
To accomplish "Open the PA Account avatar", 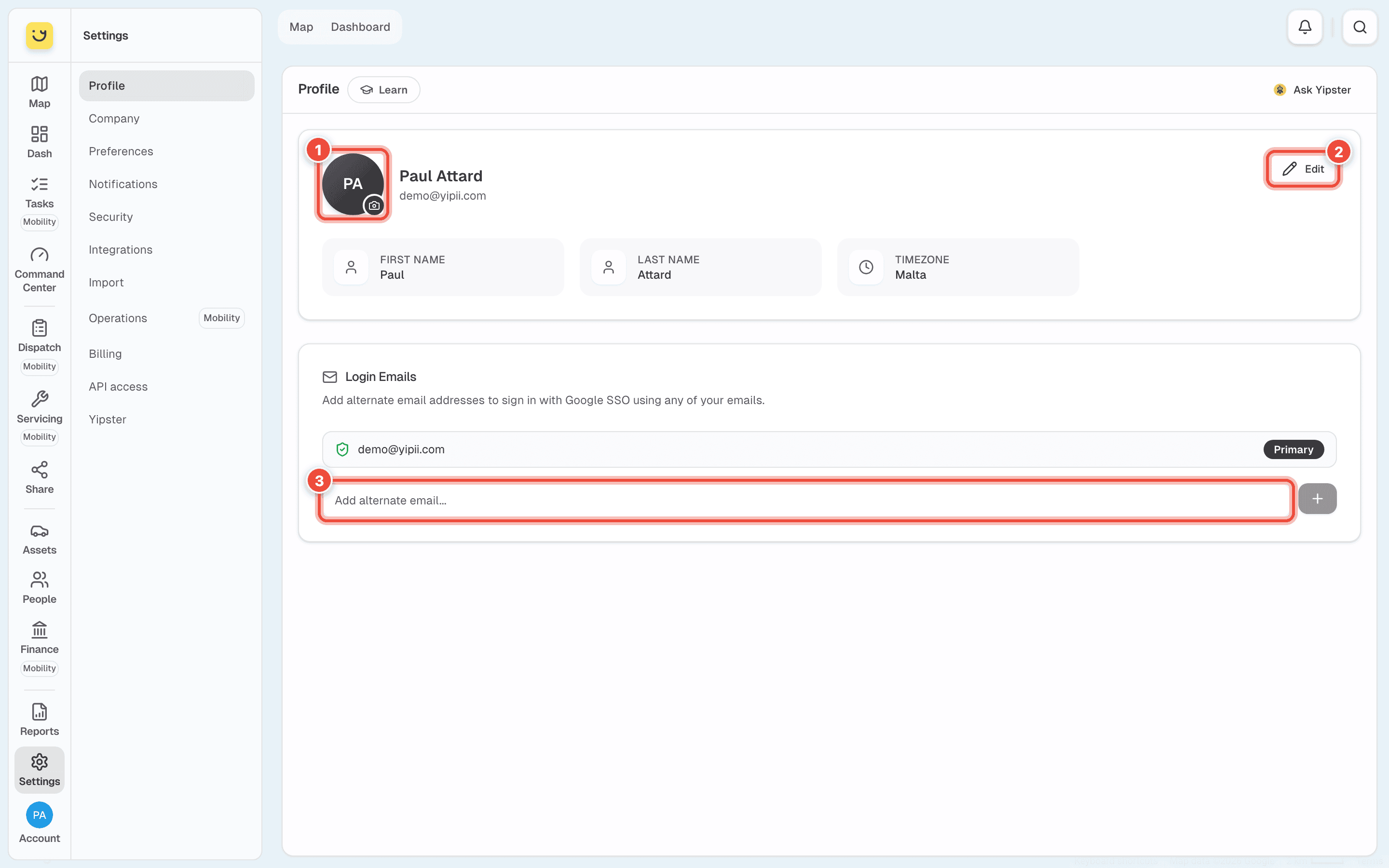I will 39,814.
